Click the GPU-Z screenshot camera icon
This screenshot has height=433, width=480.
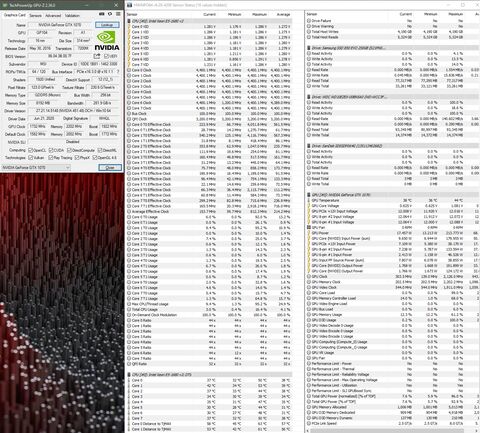point(102,14)
